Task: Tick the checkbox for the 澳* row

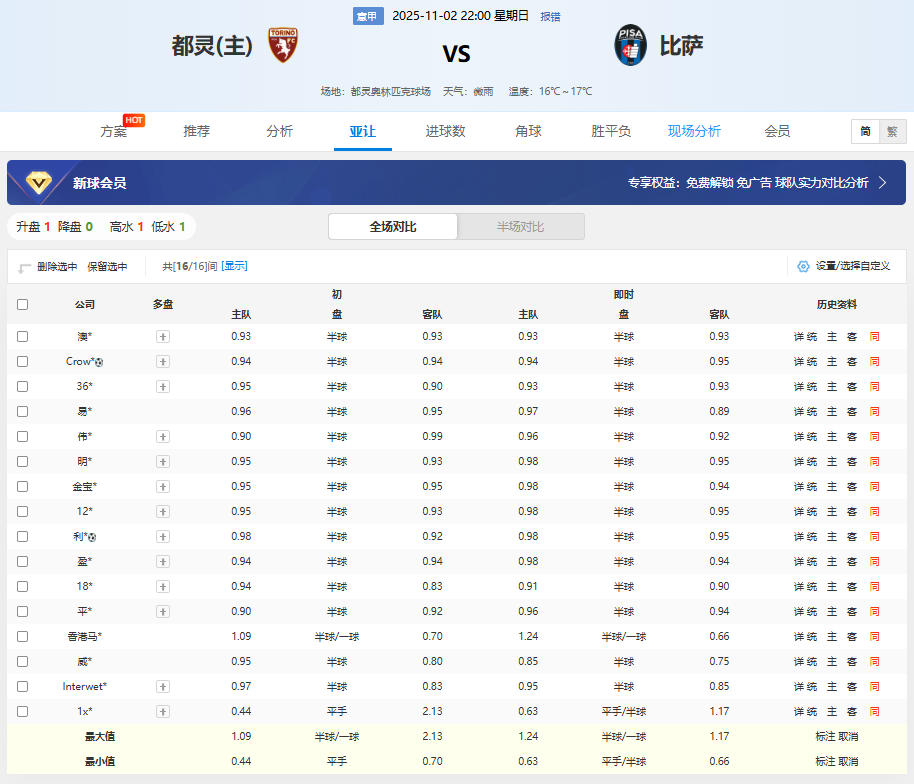Action: (x=22, y=337)
